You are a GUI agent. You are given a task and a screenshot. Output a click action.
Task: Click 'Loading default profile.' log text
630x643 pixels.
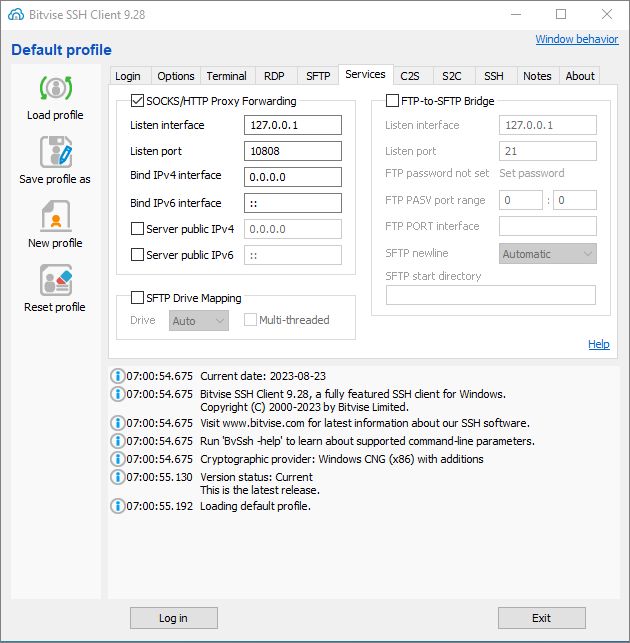click(255, 506)
